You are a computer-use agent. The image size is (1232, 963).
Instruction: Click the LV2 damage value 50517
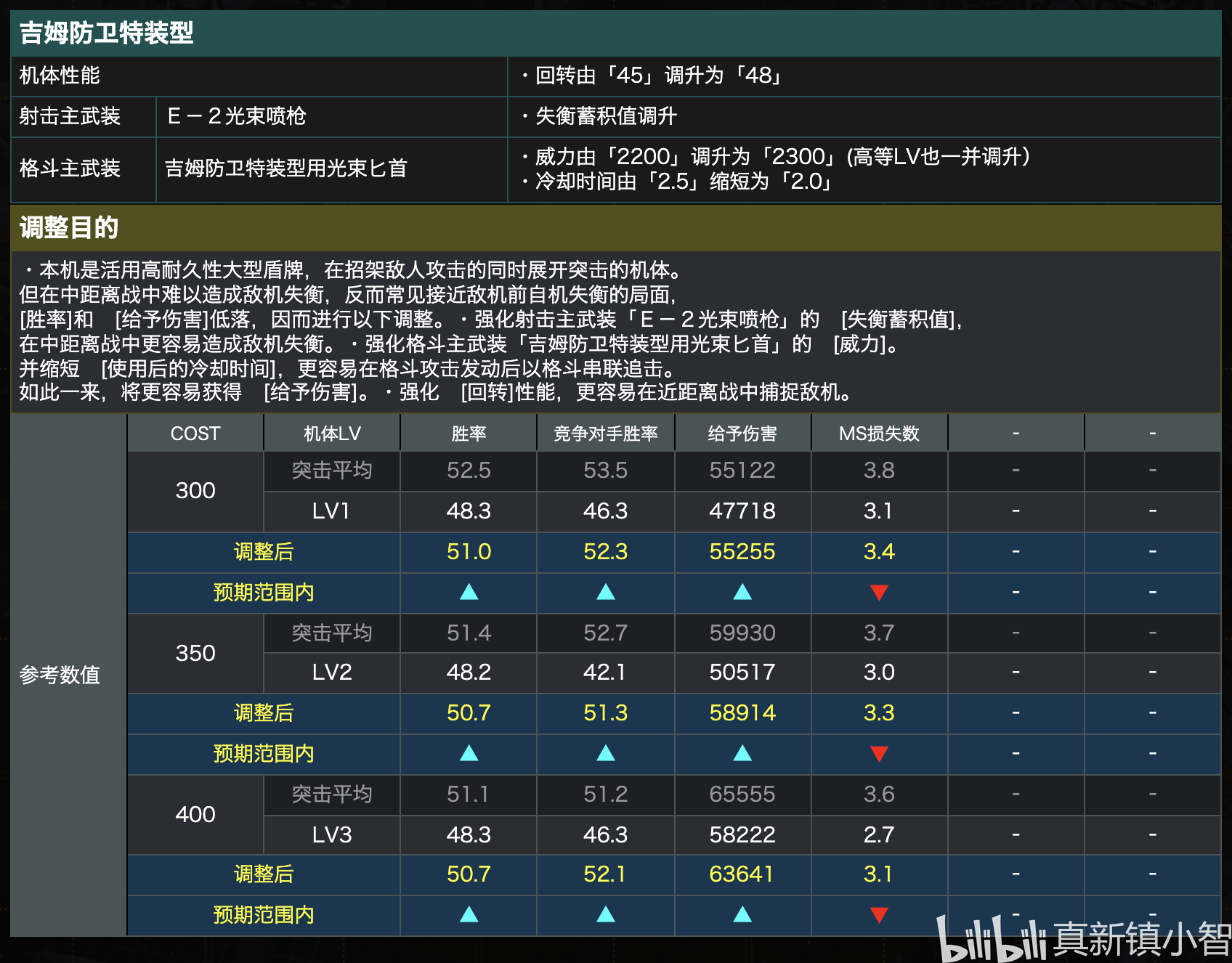(x=742, y=672)
